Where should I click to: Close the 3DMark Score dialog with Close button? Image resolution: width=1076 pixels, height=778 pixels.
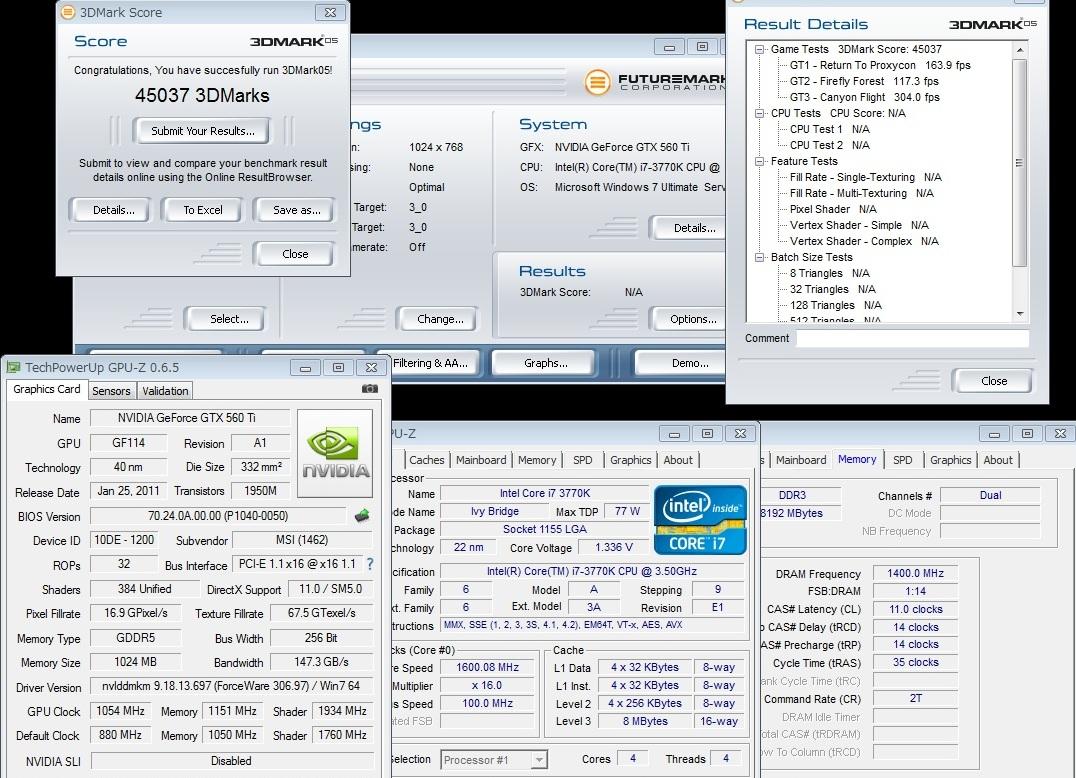(295, 254)
